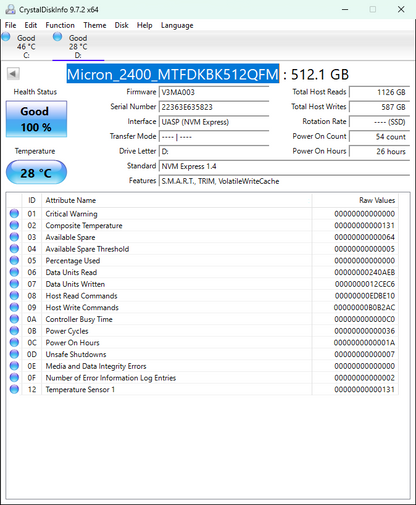Click the C: drive blue status orb

pos(6,37)
